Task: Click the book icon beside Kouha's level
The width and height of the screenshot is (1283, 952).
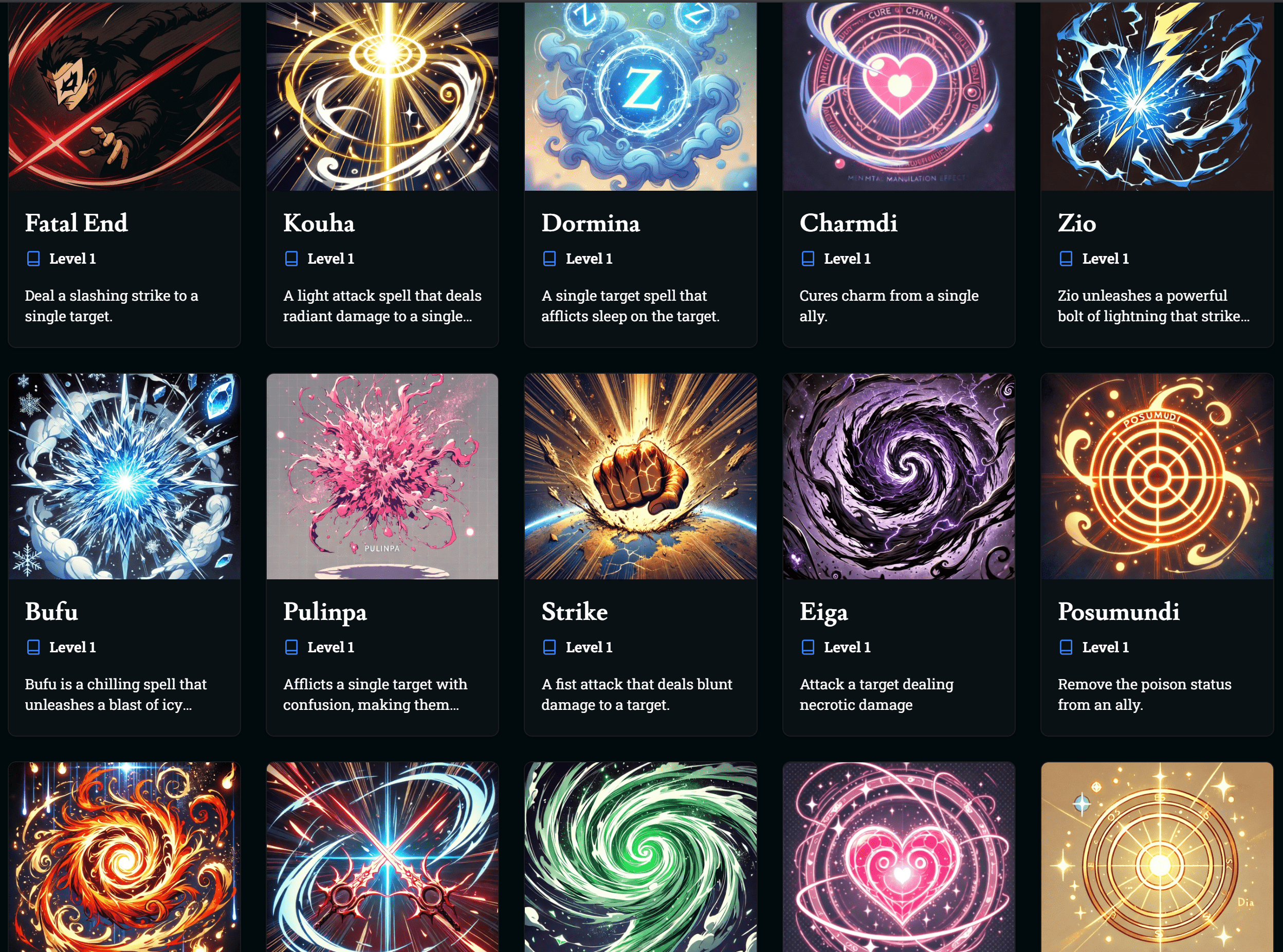Action: (291, 259)
